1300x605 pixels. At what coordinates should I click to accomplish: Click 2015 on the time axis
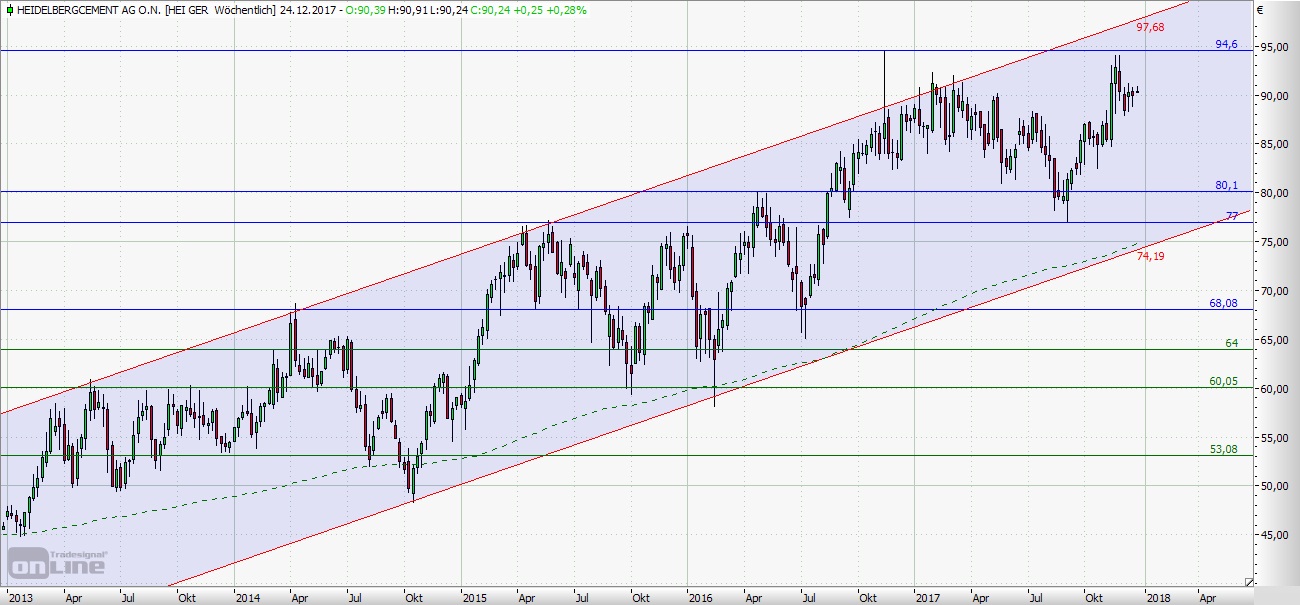474,598
